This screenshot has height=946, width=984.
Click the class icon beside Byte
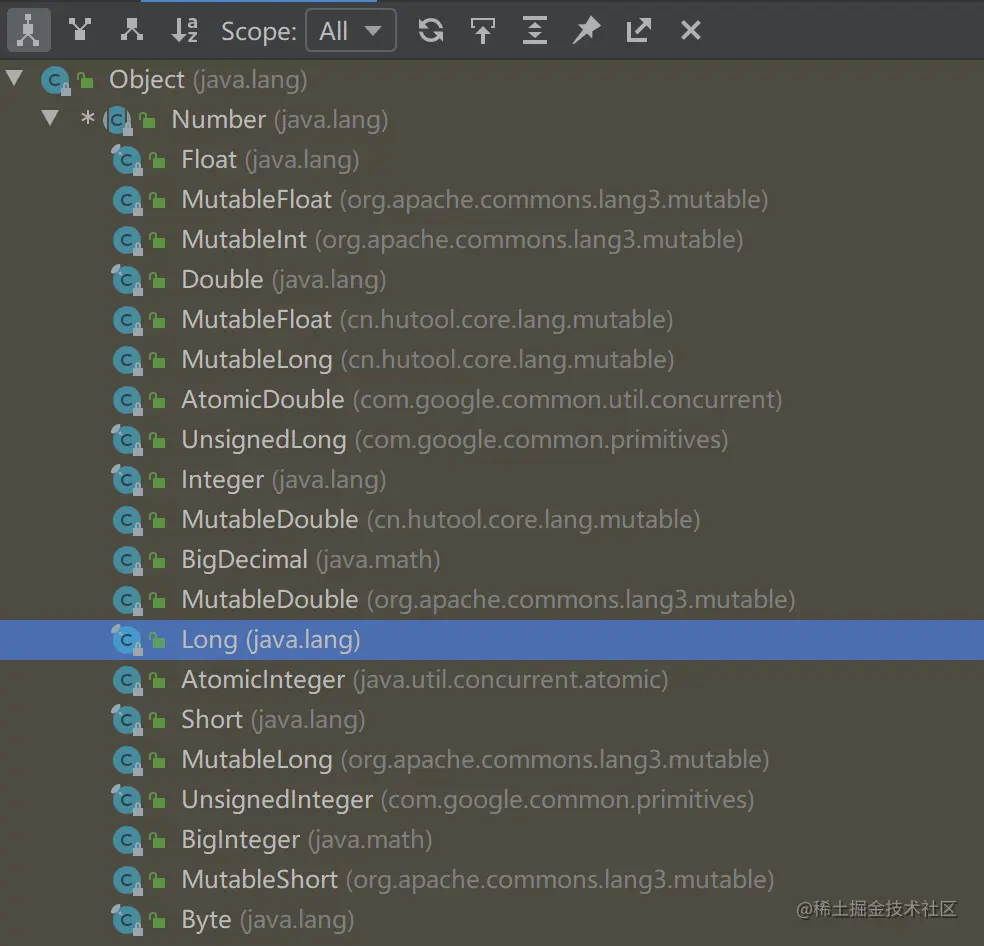(x=127, y=920)
